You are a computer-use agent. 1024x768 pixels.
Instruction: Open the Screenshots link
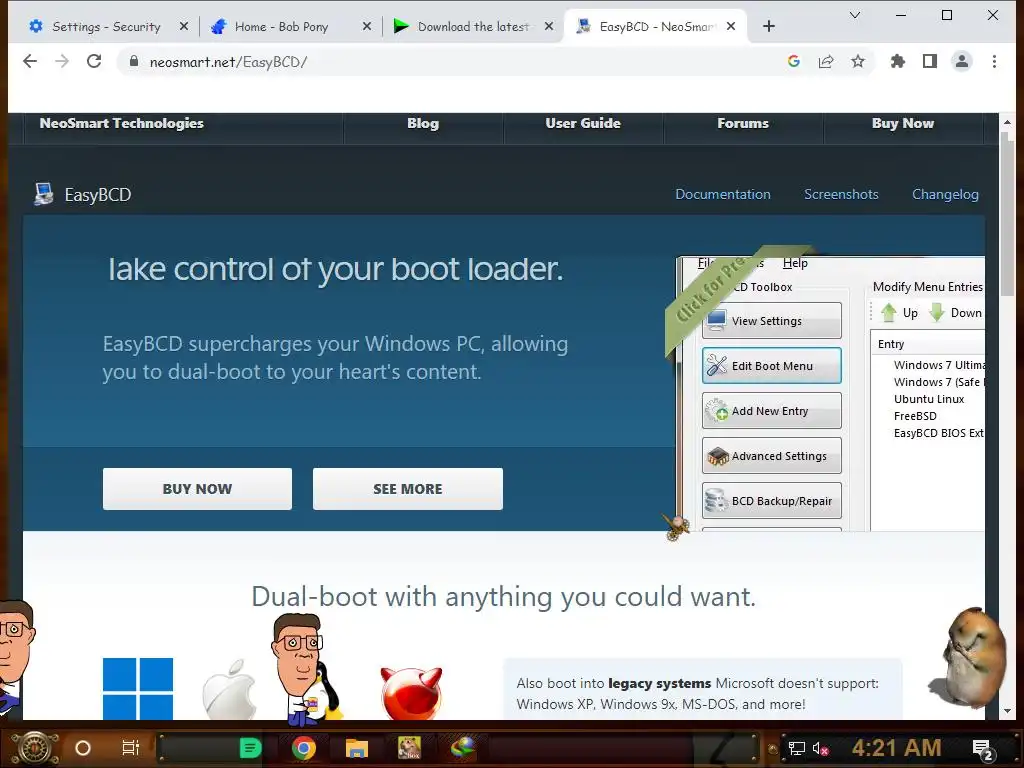(841, 195)
